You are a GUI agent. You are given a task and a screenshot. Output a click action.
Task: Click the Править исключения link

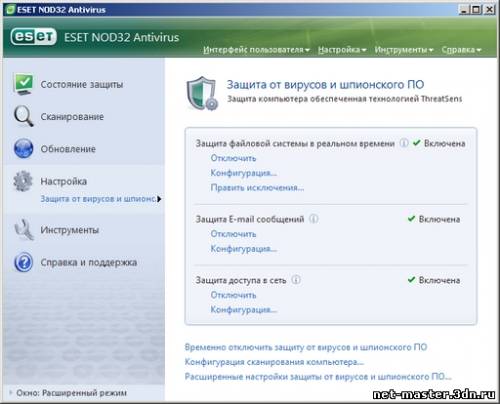pyautogui.click(x=257, y=188)
